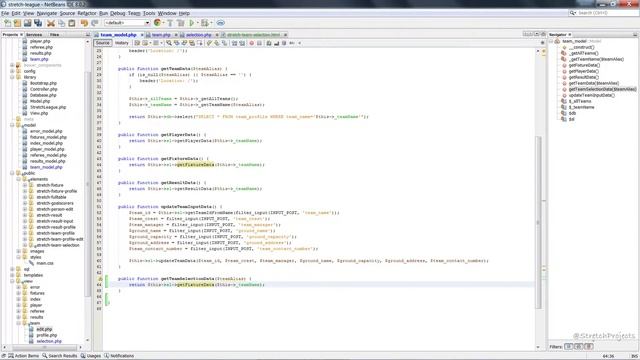Switch to the selection.php editor tab
Viewport: 640px width, 360px height.
[199, 35]
